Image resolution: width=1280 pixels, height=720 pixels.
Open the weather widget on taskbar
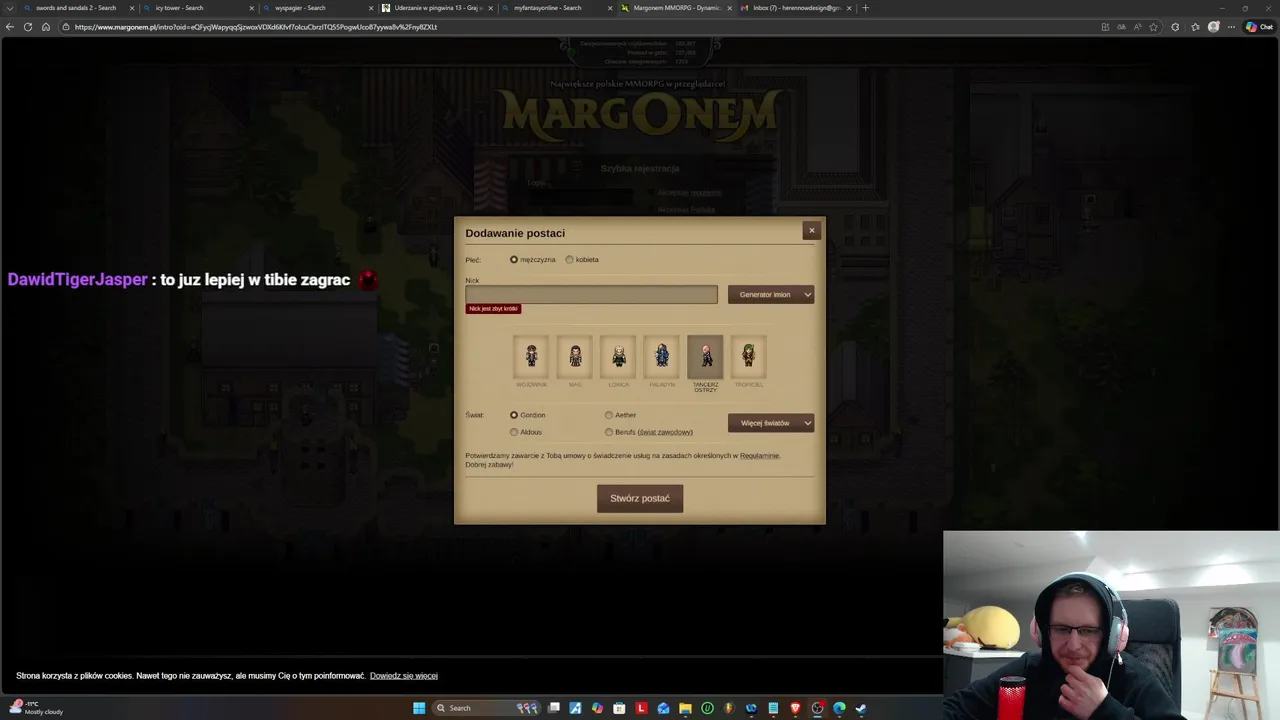[35, 708]
